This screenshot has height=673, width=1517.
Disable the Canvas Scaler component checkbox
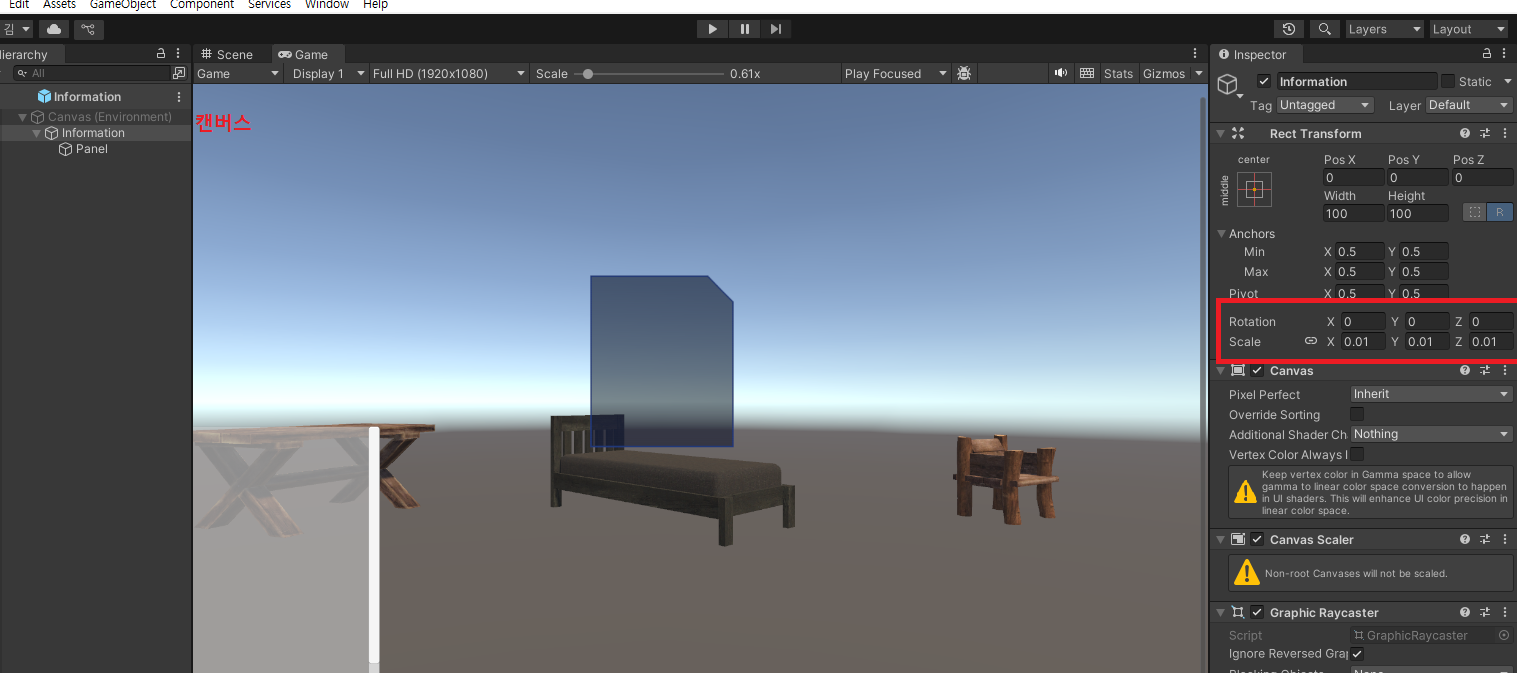(1257, 539)
